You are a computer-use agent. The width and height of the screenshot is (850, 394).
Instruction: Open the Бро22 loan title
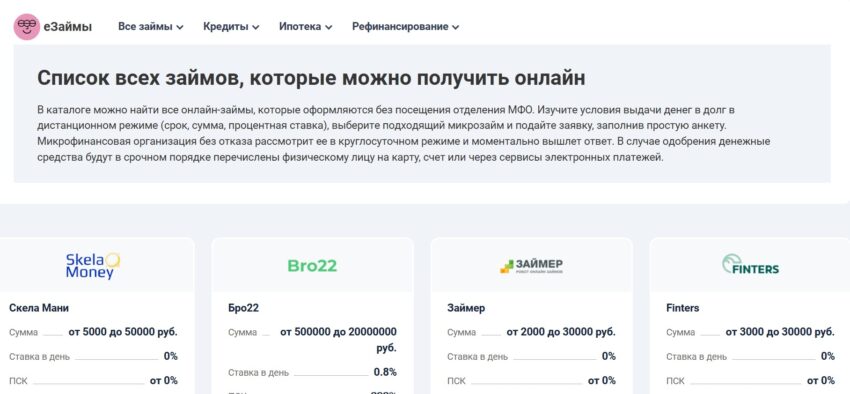click(243, 308)
